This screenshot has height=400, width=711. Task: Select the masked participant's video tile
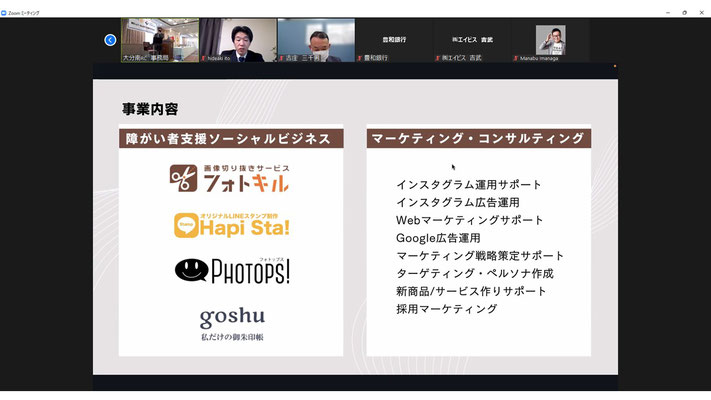pos(316,40)
